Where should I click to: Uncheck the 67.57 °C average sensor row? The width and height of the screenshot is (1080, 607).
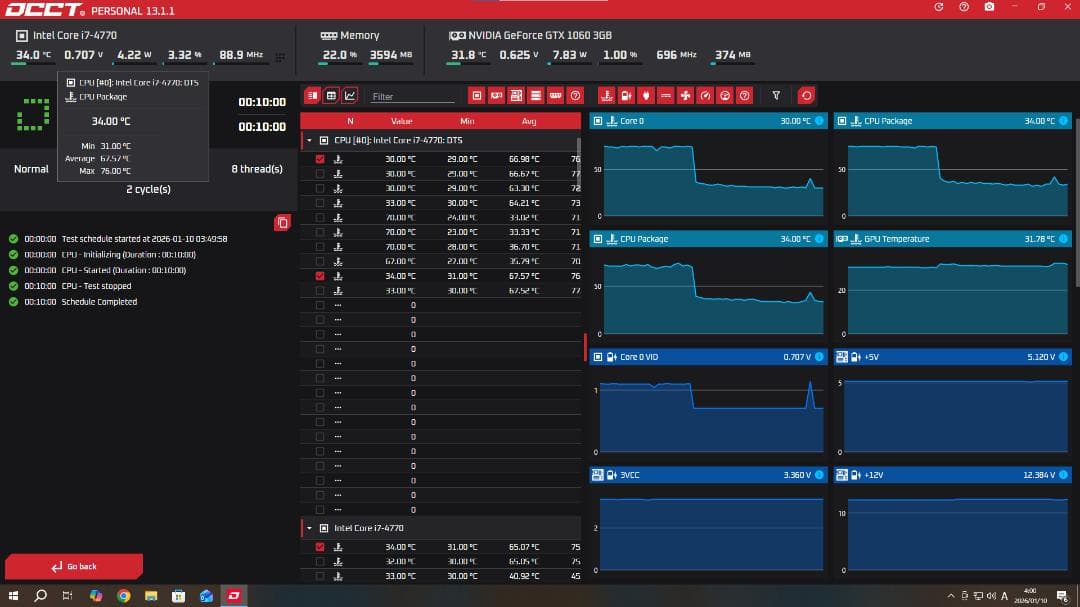point(320,276)
